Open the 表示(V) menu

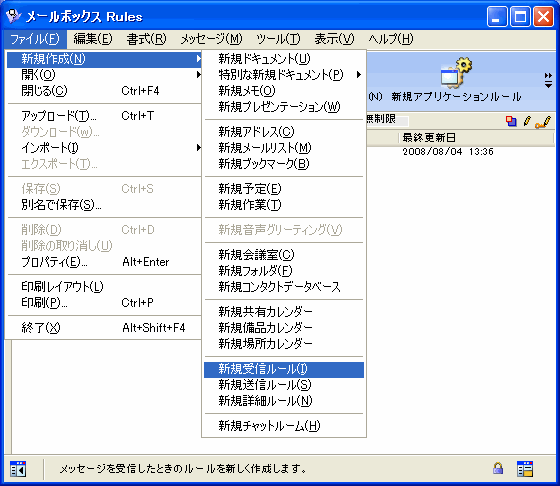[x=334, y=39]
